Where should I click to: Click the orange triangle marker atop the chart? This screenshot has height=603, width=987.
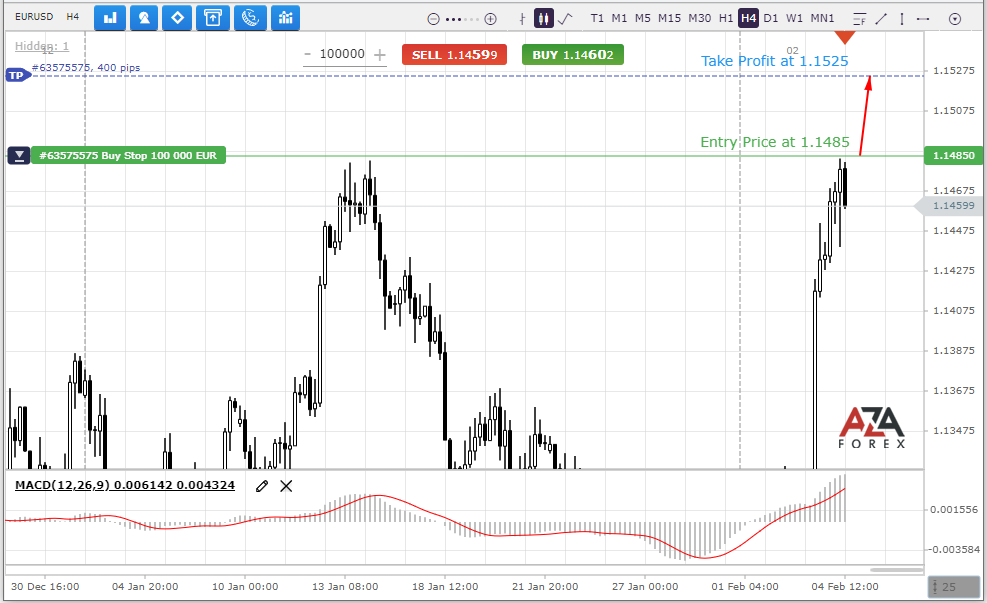[845, 38]
